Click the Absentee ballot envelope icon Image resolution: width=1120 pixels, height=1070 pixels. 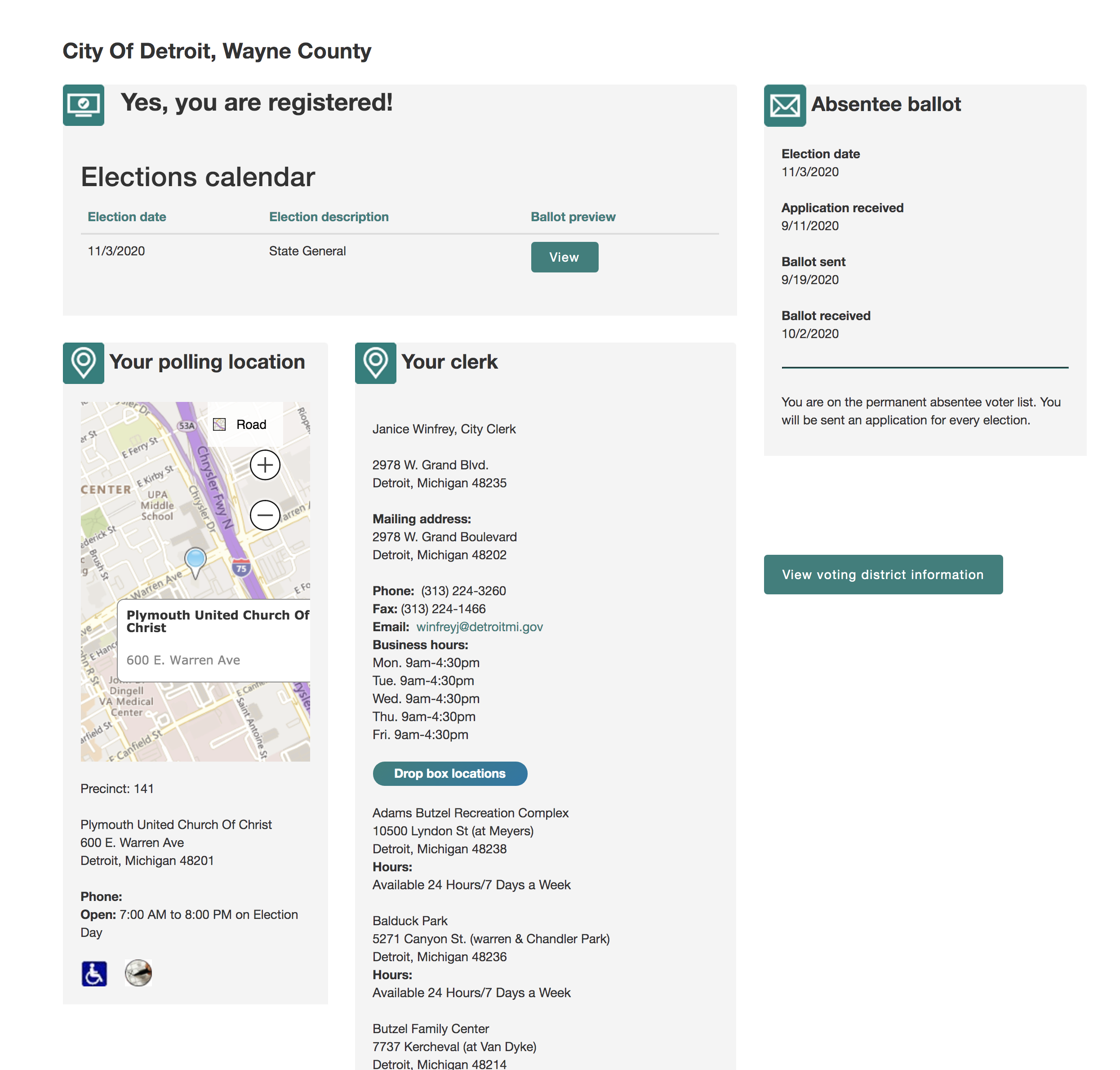[785, 106]
